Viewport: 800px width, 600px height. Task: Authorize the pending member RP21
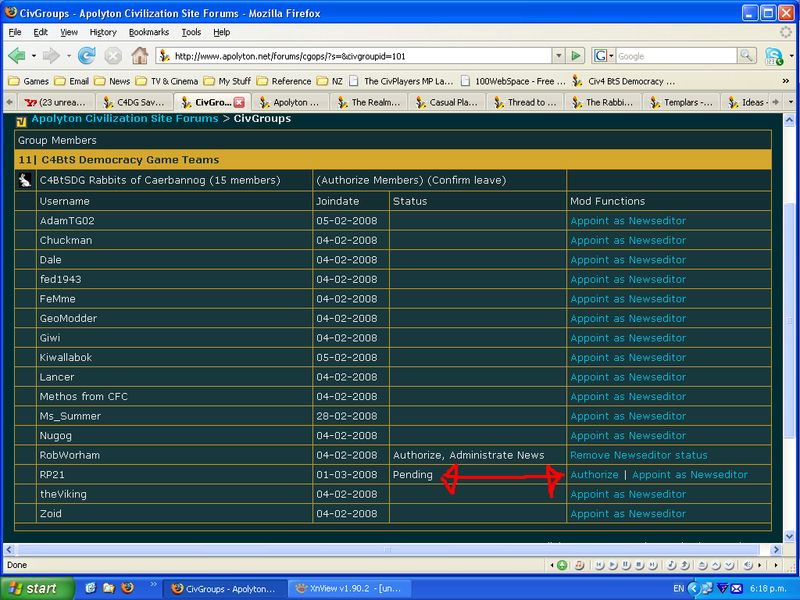594,475
